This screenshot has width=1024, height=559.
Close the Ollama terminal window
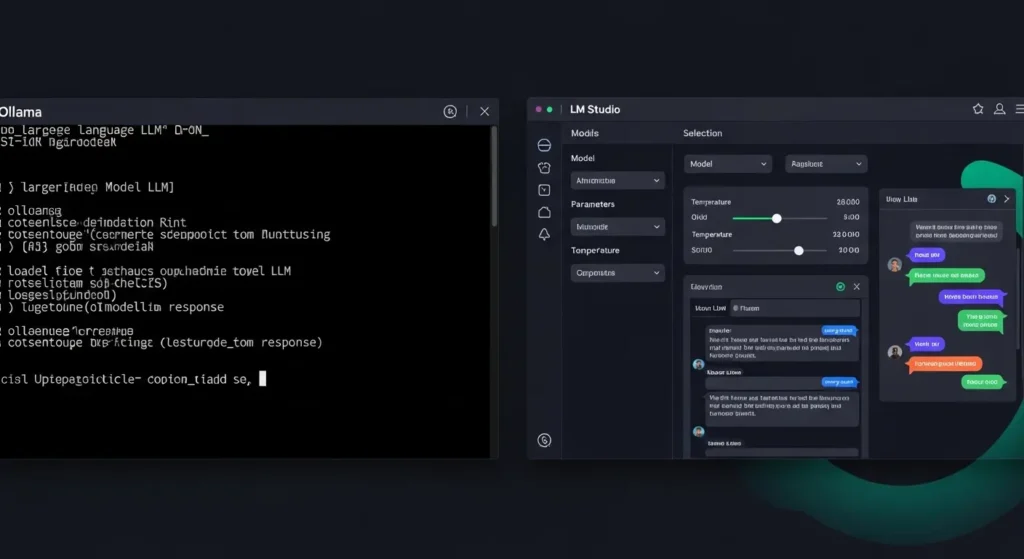485,112
